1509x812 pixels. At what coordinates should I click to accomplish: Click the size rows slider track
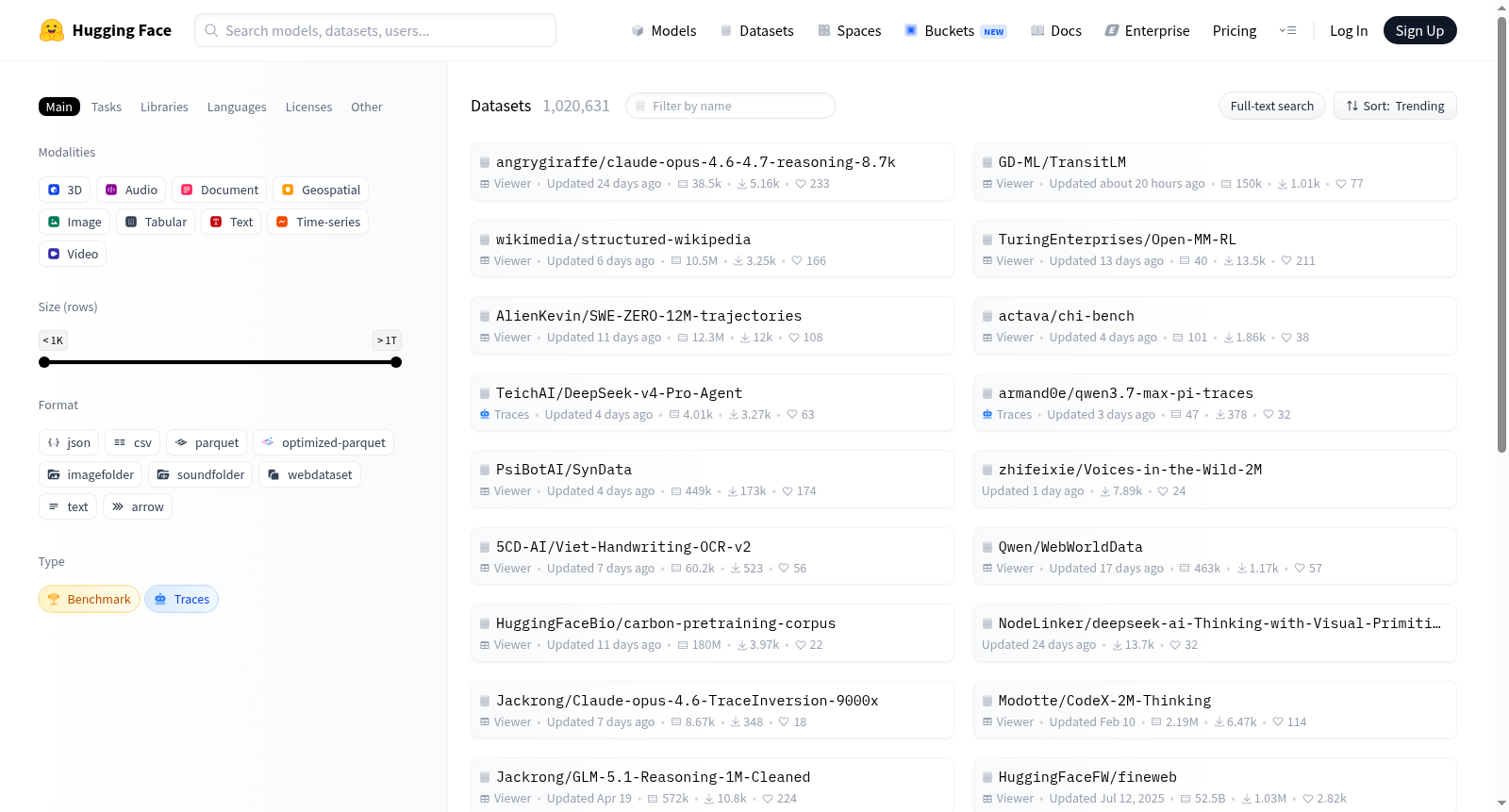coord(220,362)
